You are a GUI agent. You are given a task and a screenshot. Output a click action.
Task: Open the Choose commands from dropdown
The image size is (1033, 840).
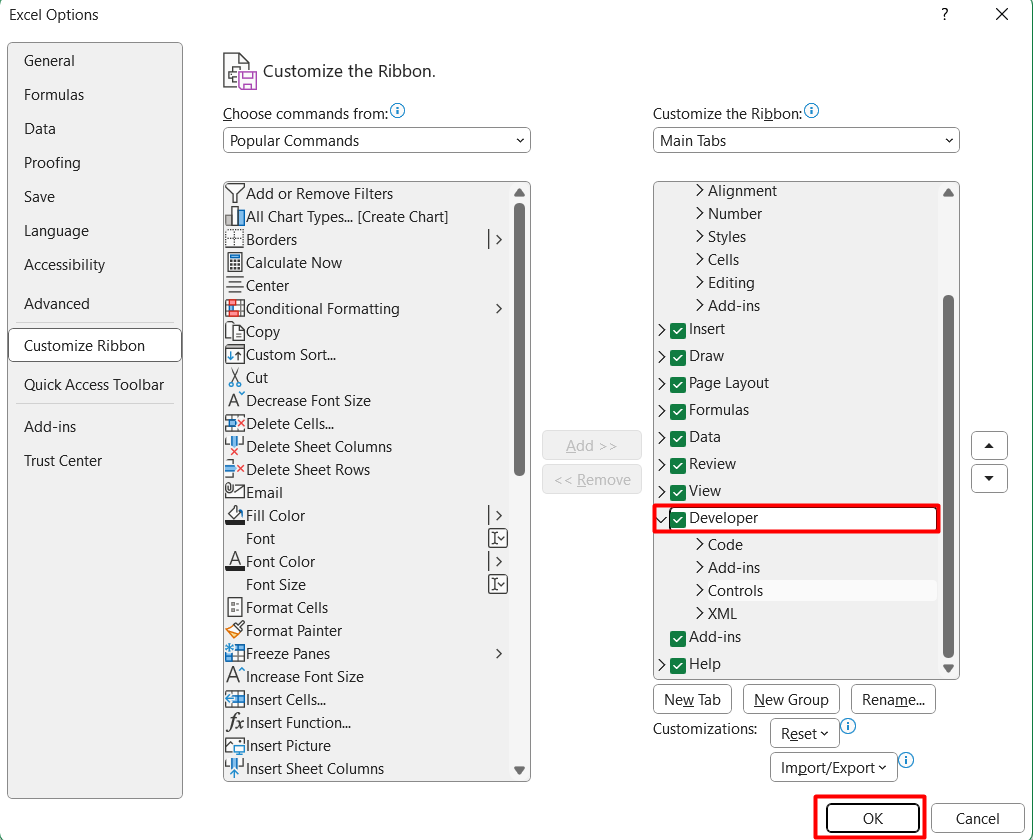coord(376,141)
